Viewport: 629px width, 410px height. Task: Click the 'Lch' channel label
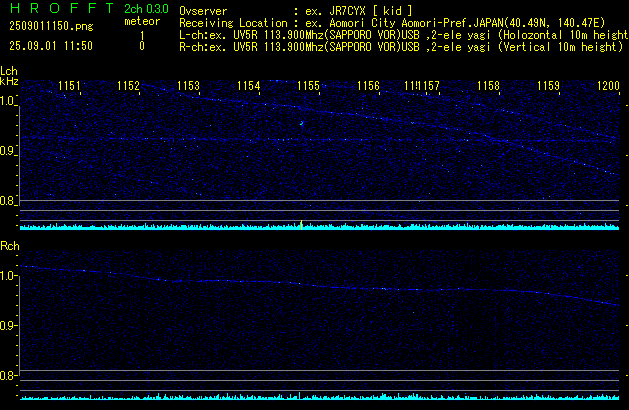pyautogui.click(x=9, y=71)
